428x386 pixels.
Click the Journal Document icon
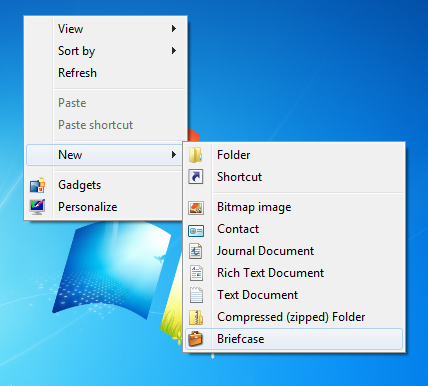196,251
